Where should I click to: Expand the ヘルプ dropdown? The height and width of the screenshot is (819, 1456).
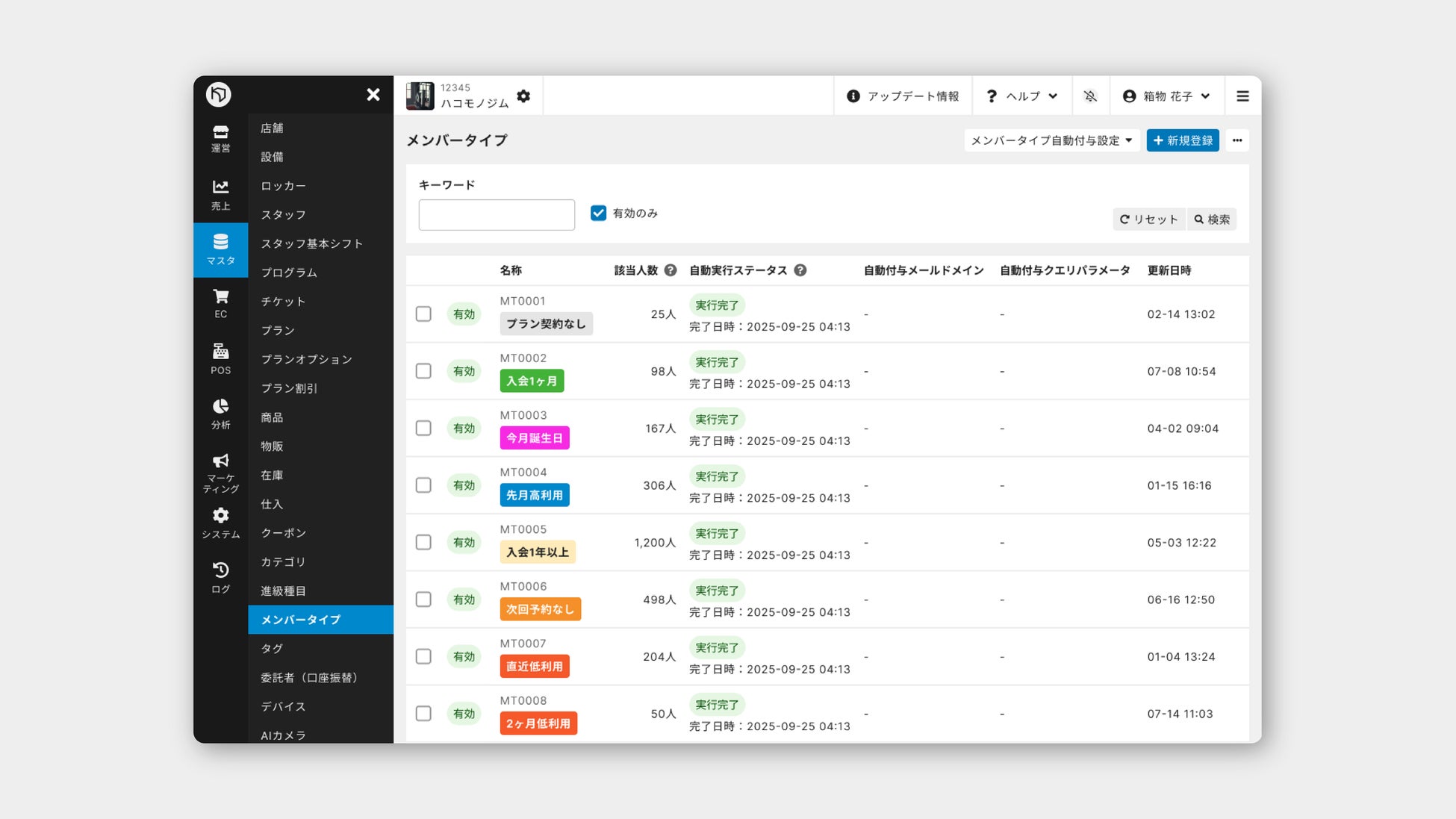[x=1021, y=96]
